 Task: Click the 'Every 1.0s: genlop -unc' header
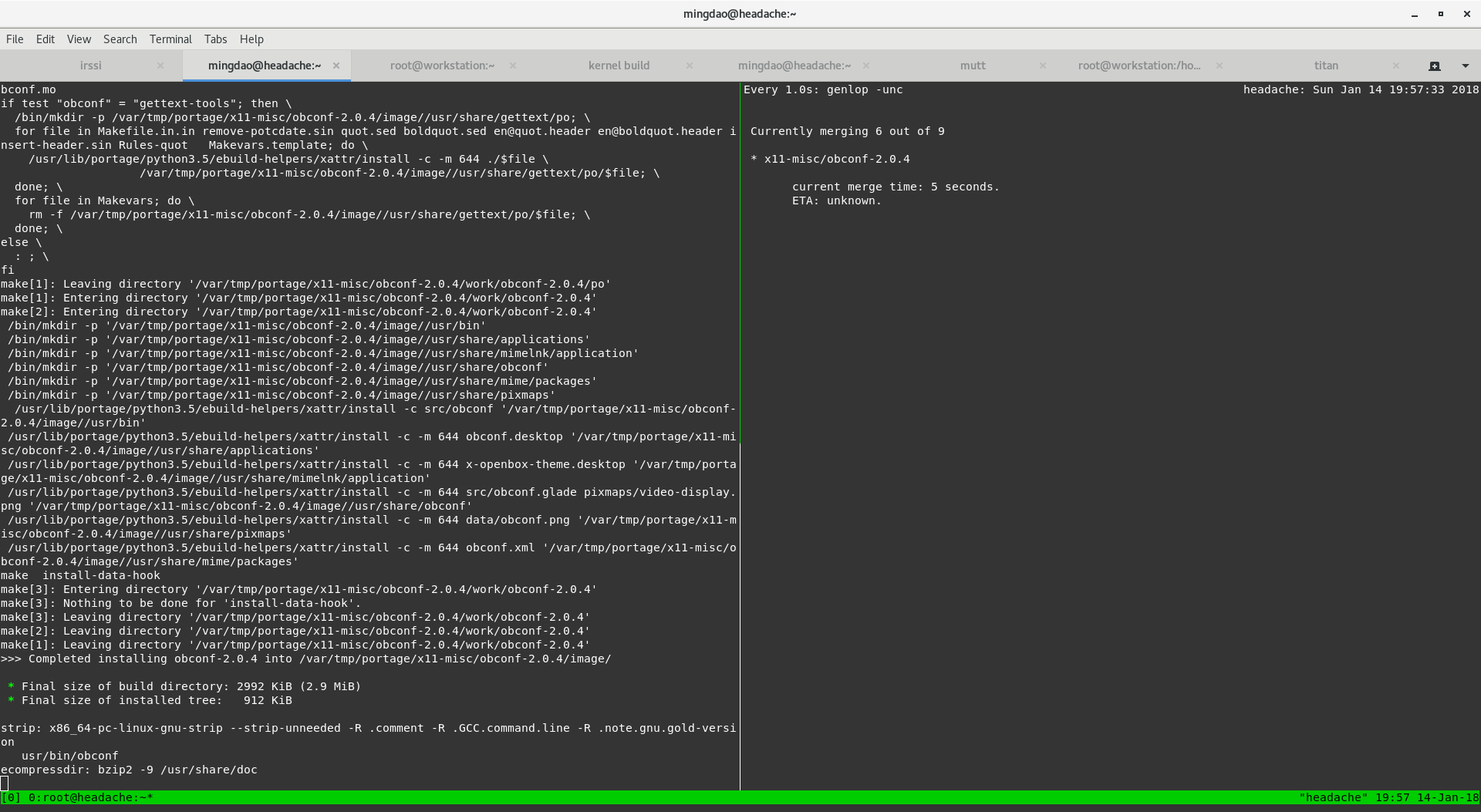point(823,89)
